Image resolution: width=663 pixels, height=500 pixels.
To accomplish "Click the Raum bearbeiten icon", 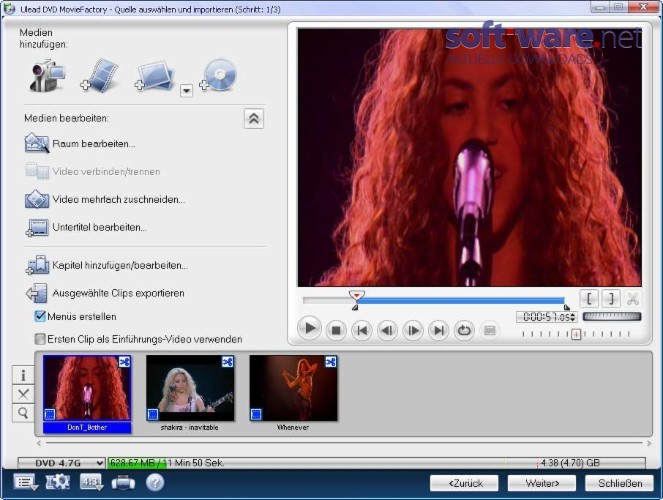I will point(37,143).
